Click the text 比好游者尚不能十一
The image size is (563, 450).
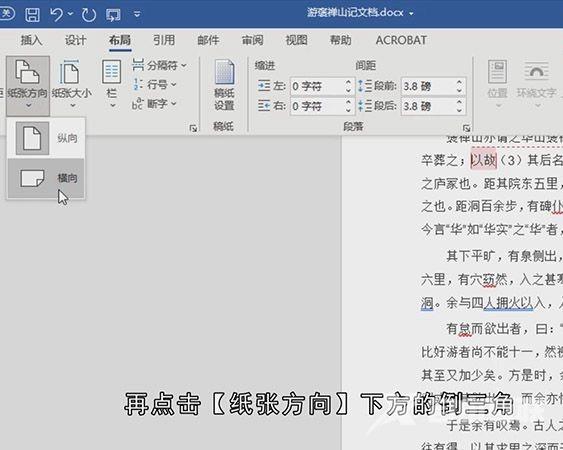(x=478, y=352)
